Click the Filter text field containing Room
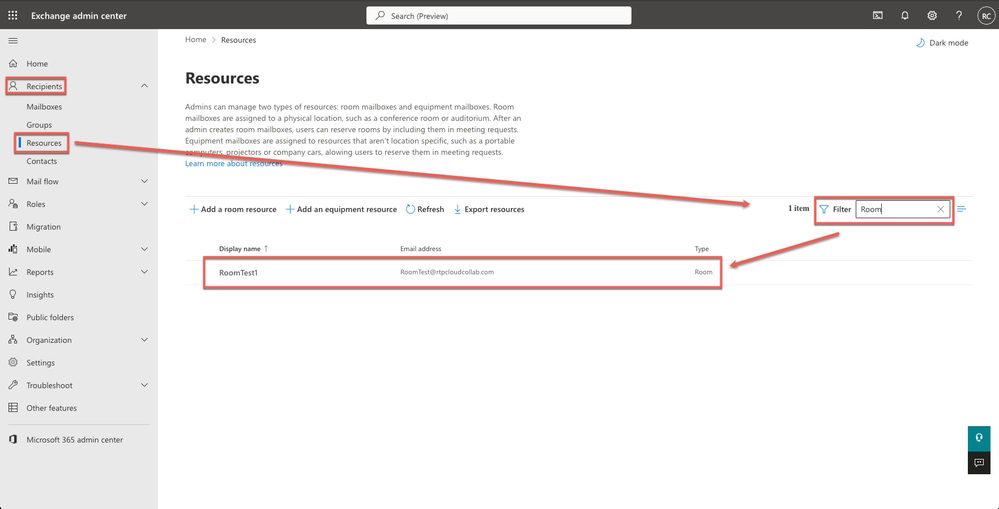The width and height of the screenshot is (999, 509). pos(903,209)
